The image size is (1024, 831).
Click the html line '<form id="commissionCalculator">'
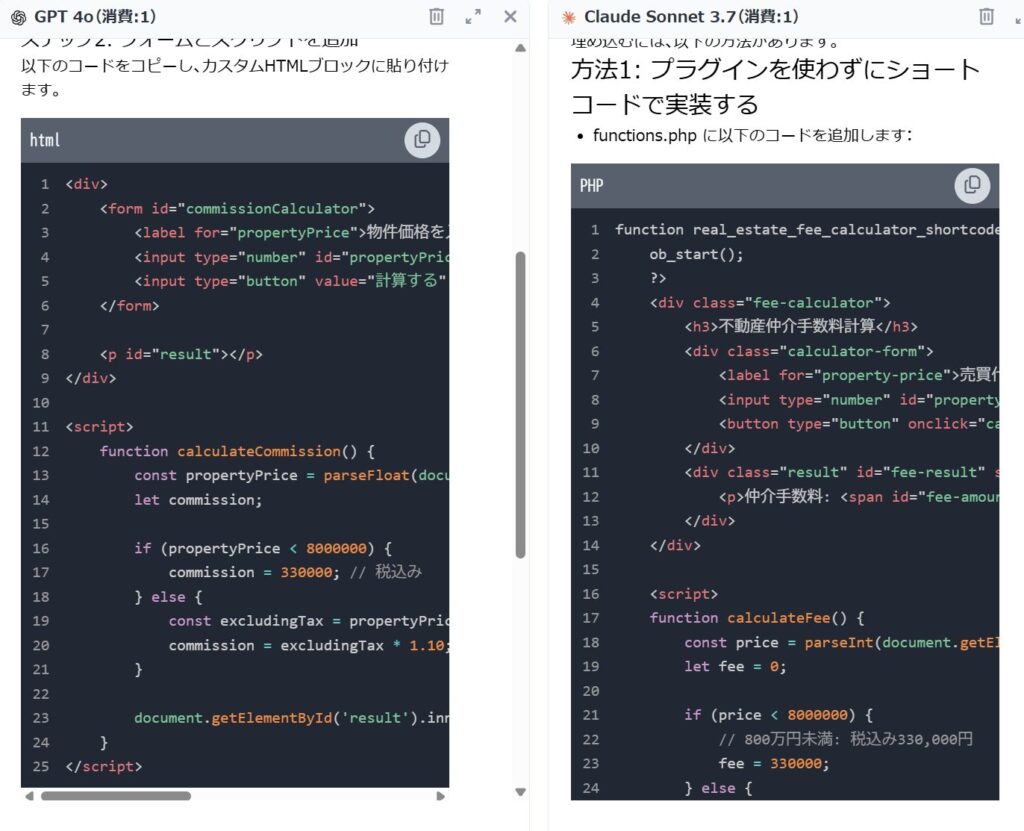coord(237,208)
